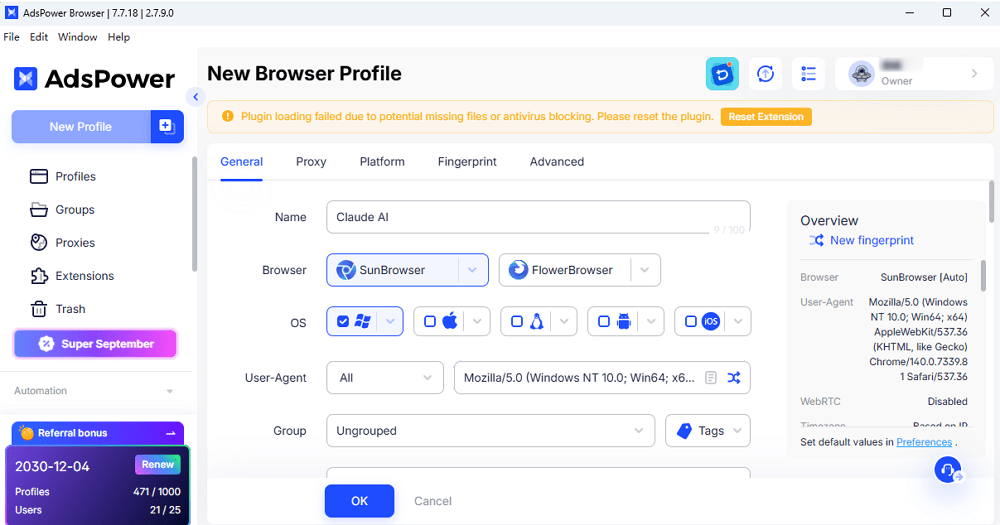
Task: Check the Android OS checkbox
Action: click(605, 321)
